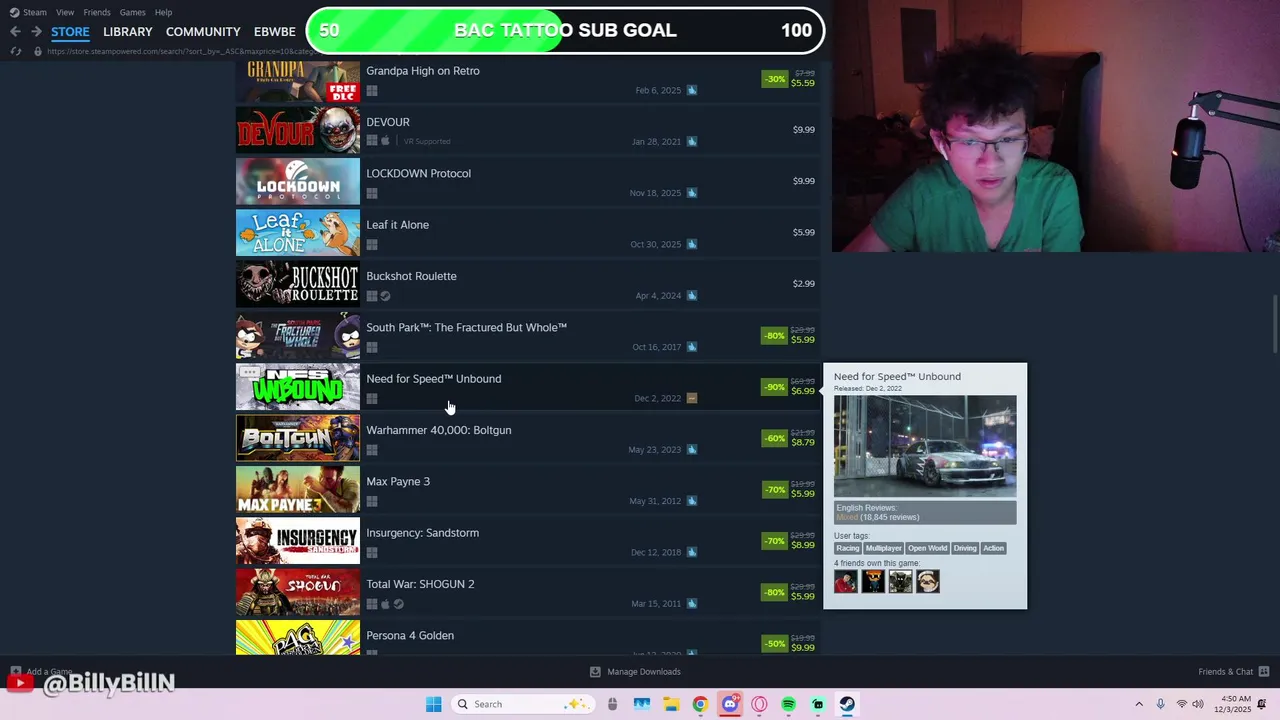This screenshot has height=720, width=1280.
Task: Click the first friend avatar in popup
Action: (846, 581)
